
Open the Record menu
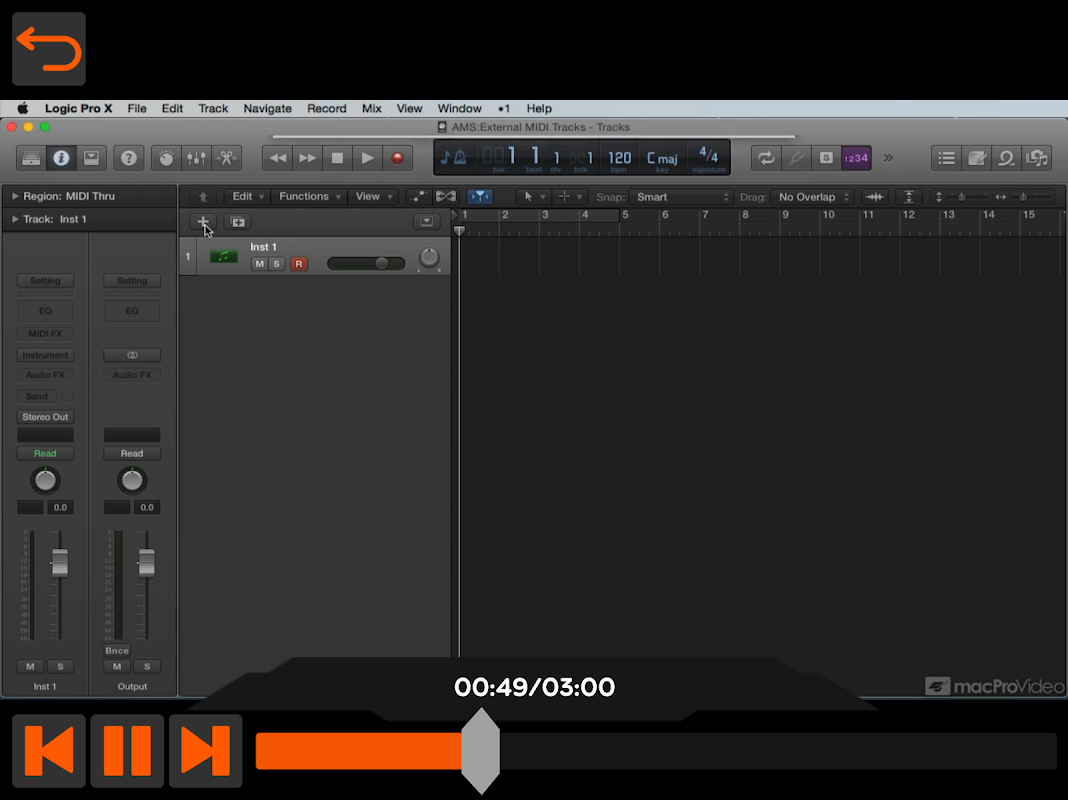[x=327, y=108]
